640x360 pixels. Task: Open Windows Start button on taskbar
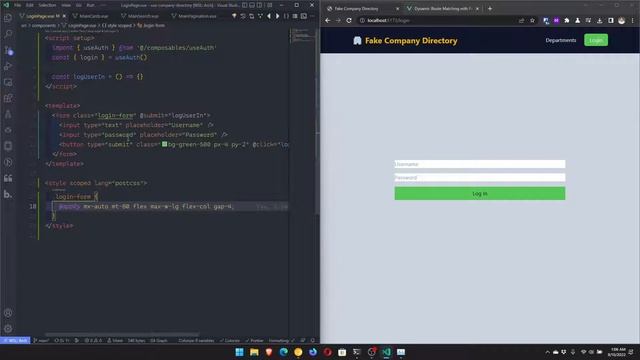[240, 352]
